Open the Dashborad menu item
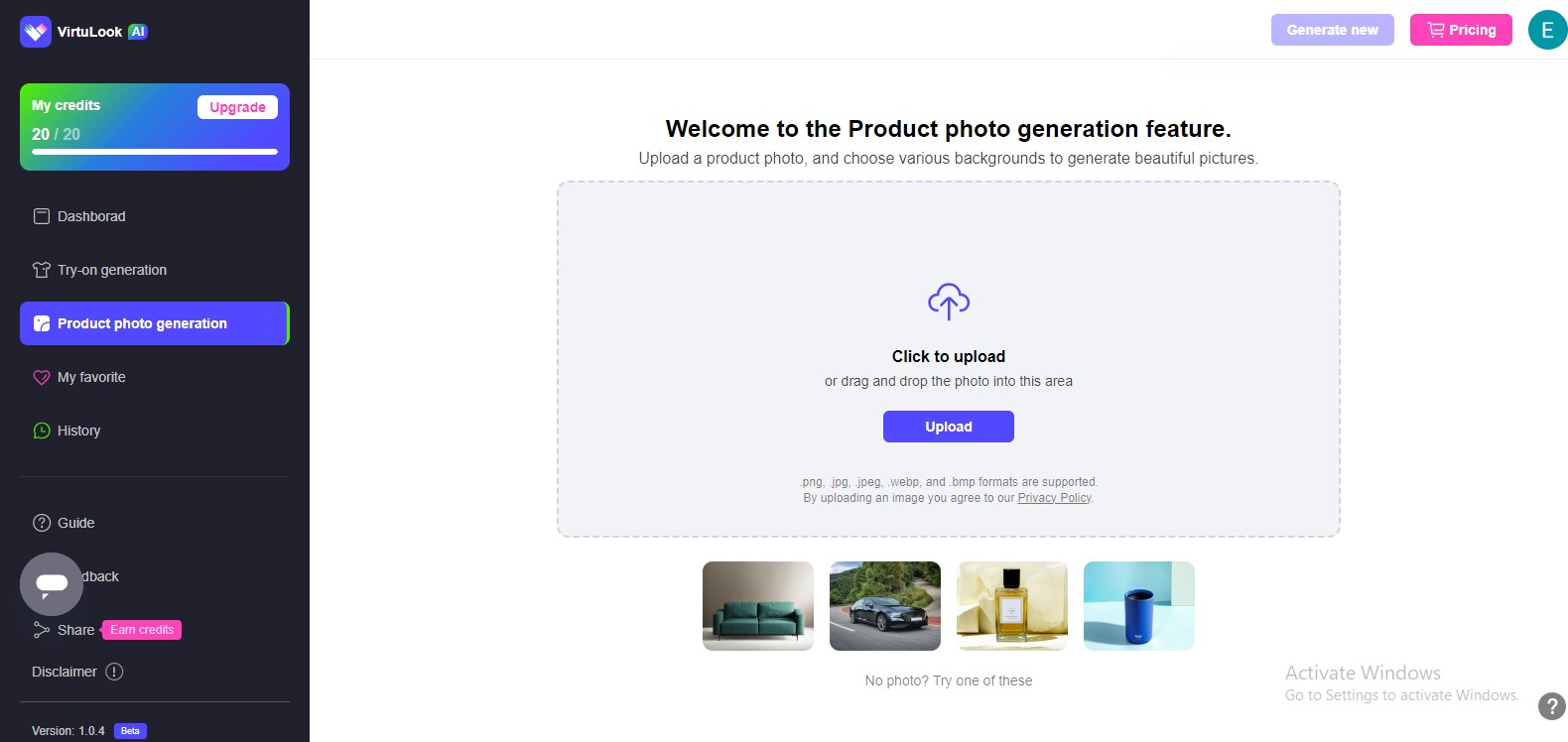Viewport: 1568px width, 742px height. [x=91, y=216]
